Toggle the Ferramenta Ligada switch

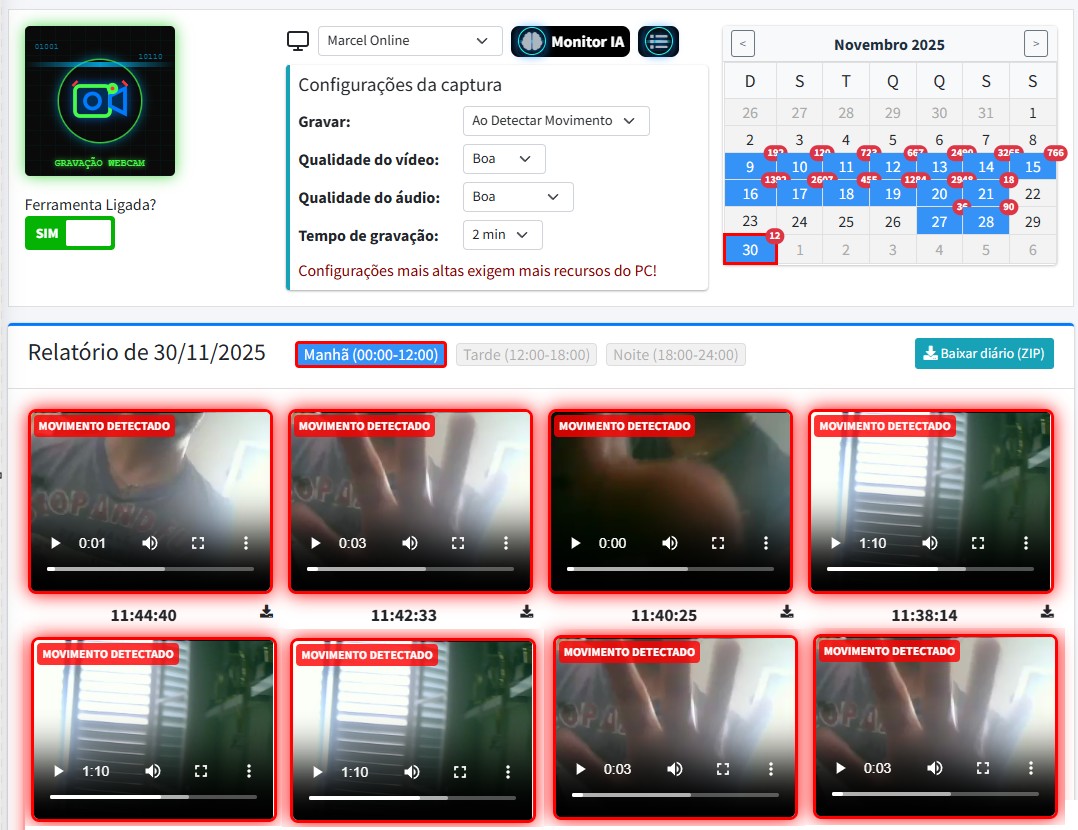(70, 233)
